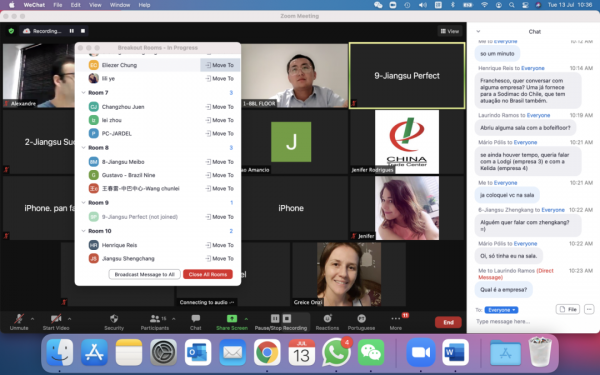This screenshot has height=375, width=600.
Task: Click the Chat bubble toolbar icon
Action: coord(196,318)
